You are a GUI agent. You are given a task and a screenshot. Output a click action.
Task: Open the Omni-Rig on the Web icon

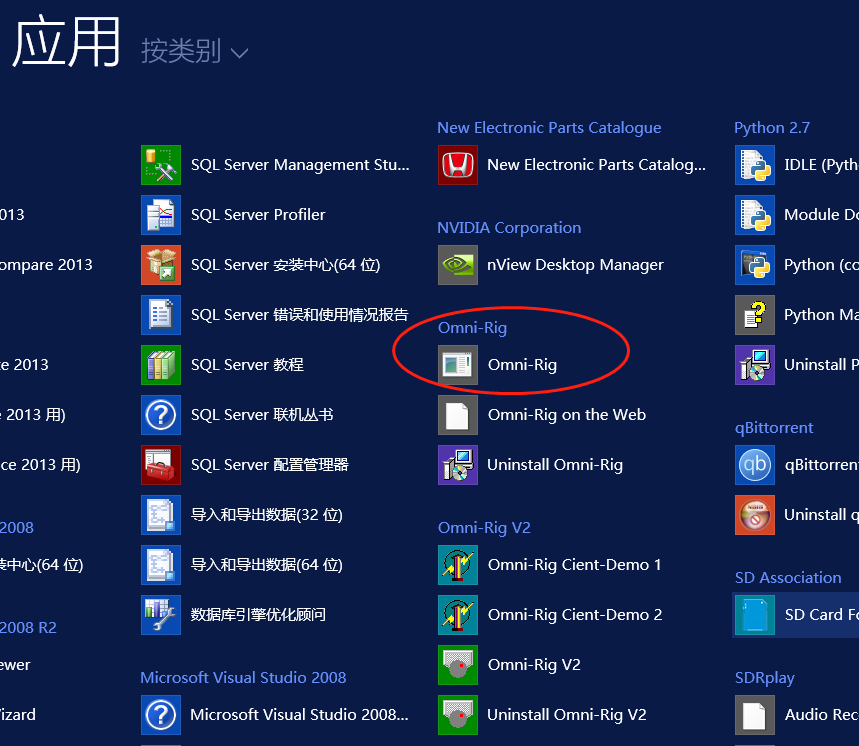tap(458, 415)
